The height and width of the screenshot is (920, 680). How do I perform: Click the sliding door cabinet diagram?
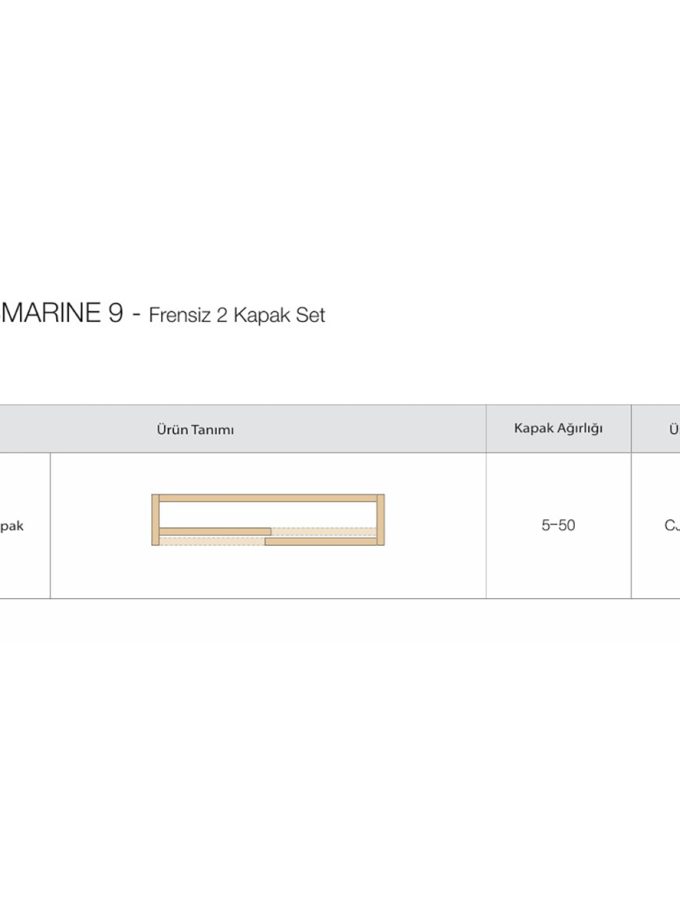pos(267,520)
